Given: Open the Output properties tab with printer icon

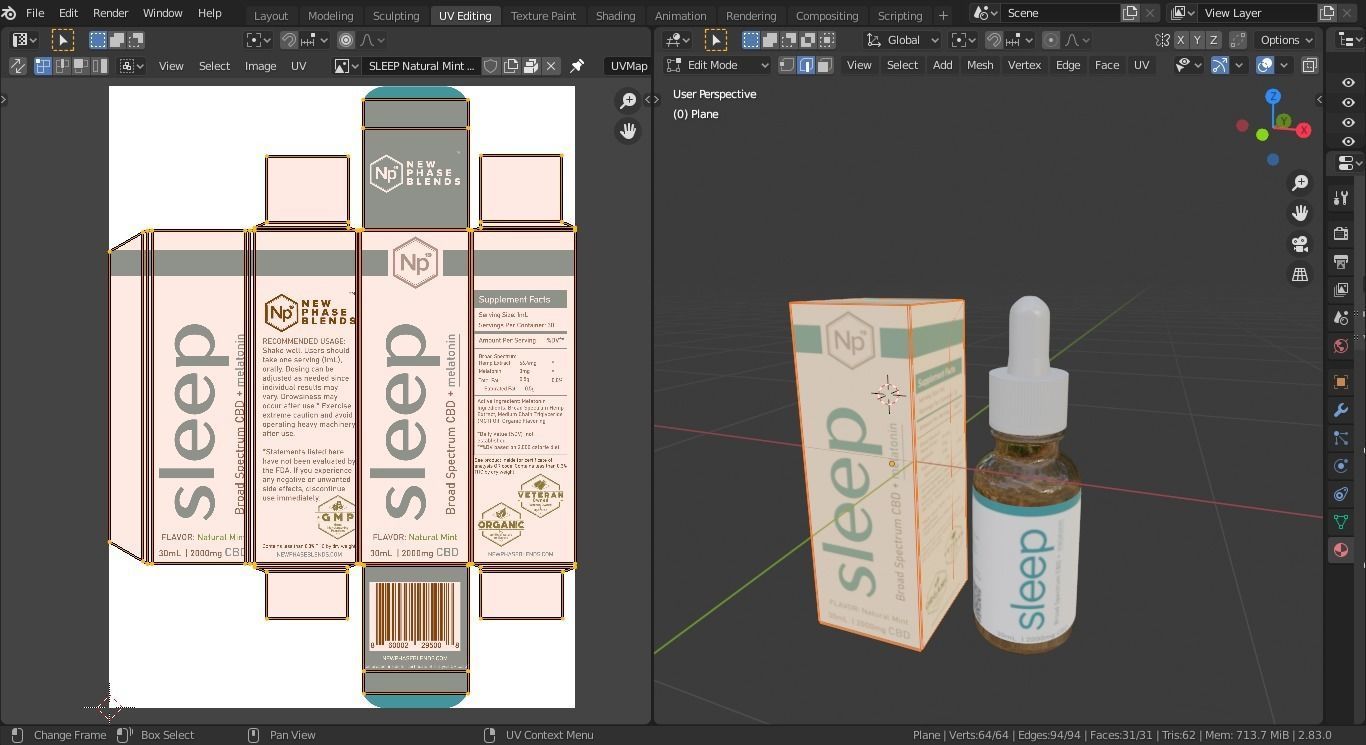Looking at the screenshot, I should click(1341, 261).
